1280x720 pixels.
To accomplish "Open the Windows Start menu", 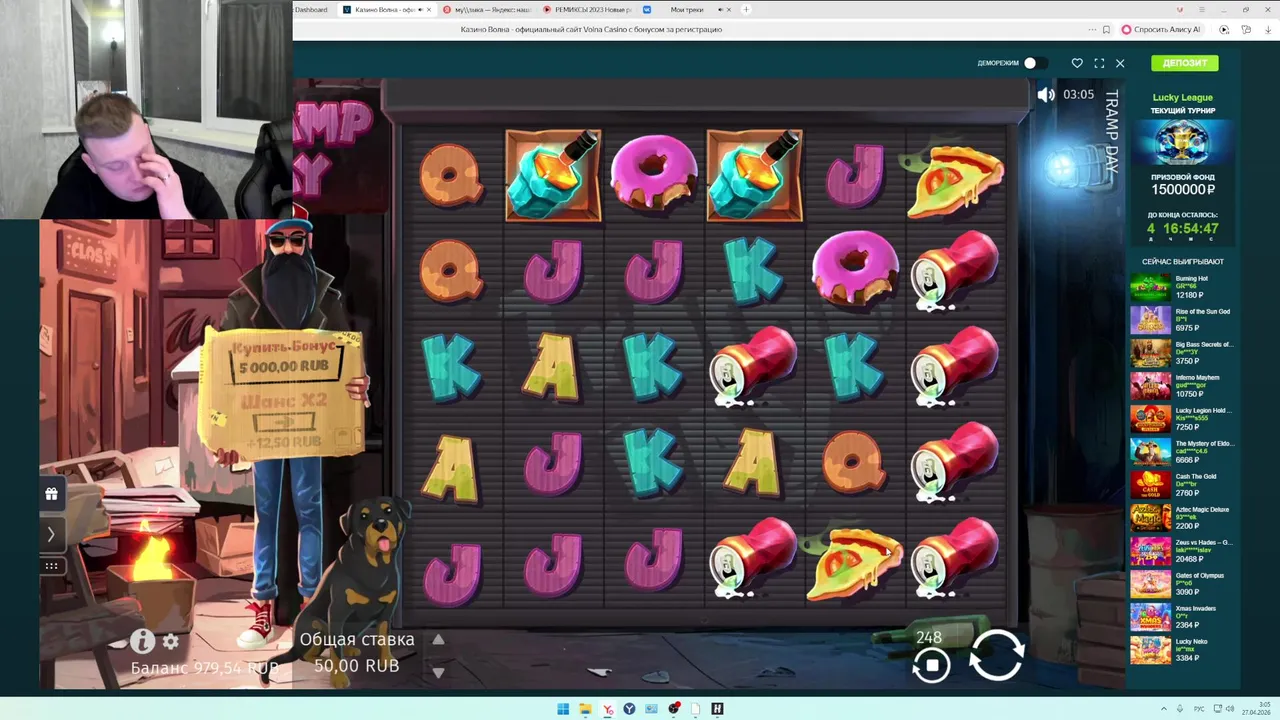I will [563, 709].
